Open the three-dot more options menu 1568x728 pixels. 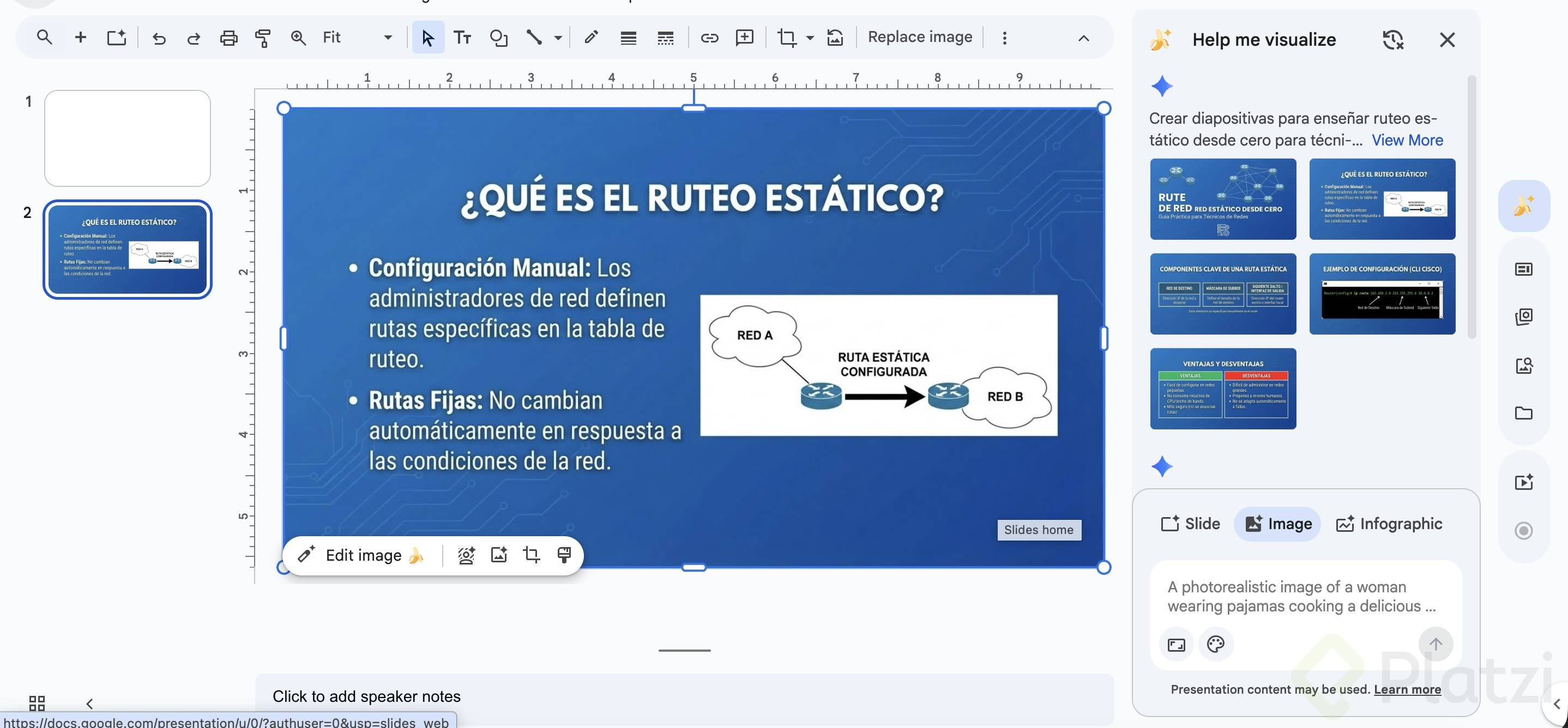click(1004, 38)
